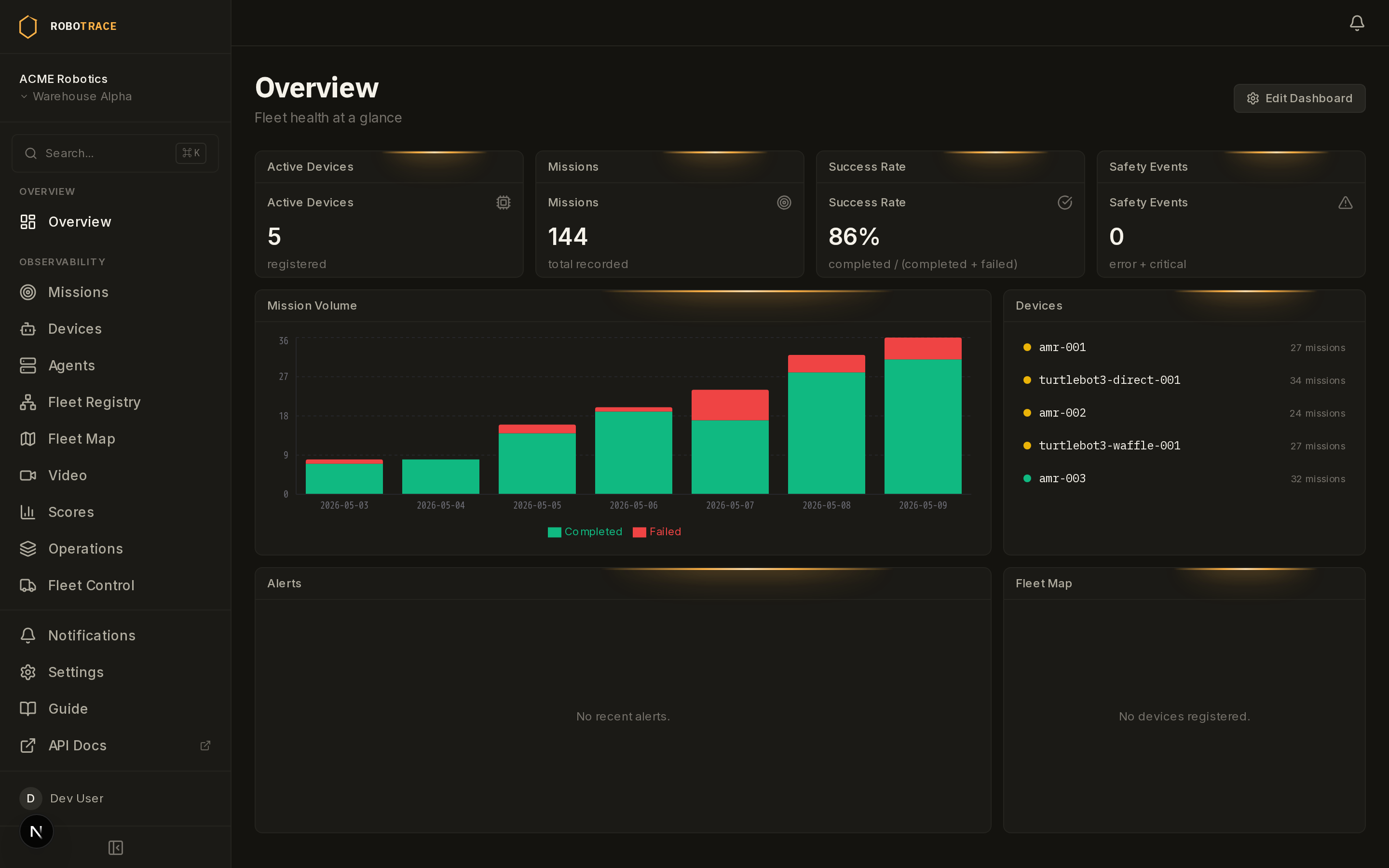
Task: Click the Fleet Control truck icon
Action: (27, 585)
